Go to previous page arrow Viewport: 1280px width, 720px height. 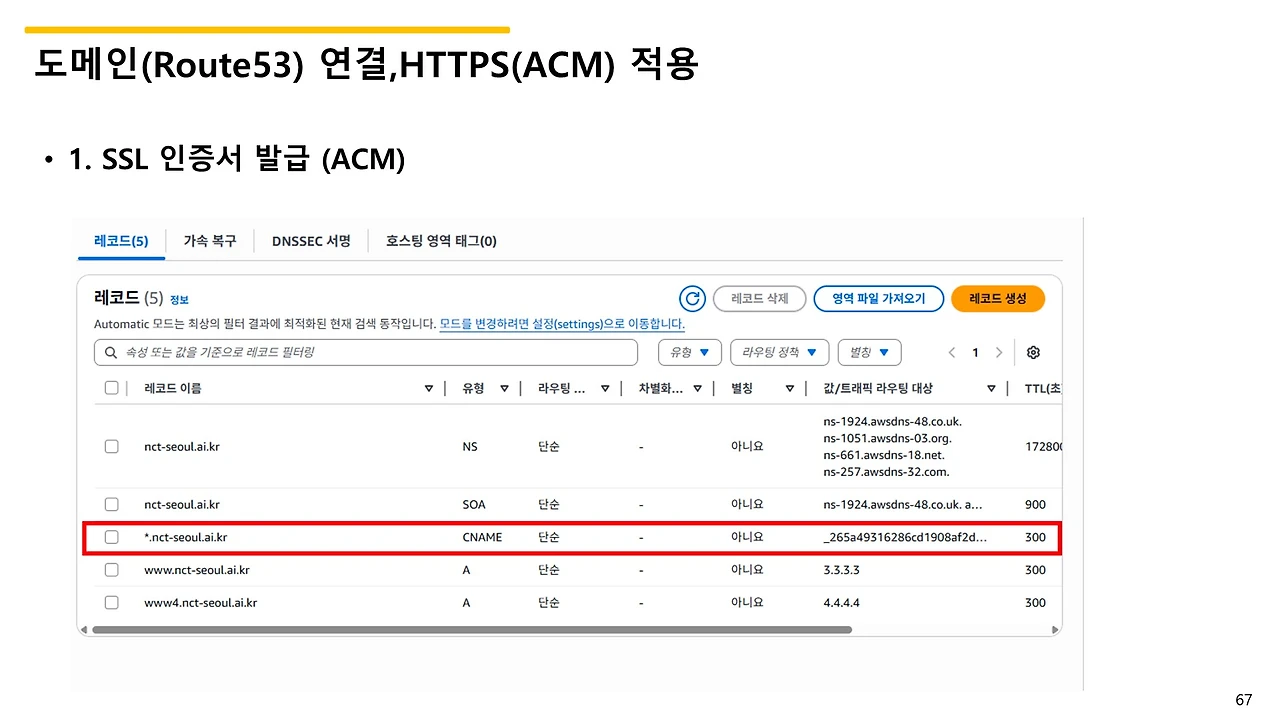[x=952, y=352]
